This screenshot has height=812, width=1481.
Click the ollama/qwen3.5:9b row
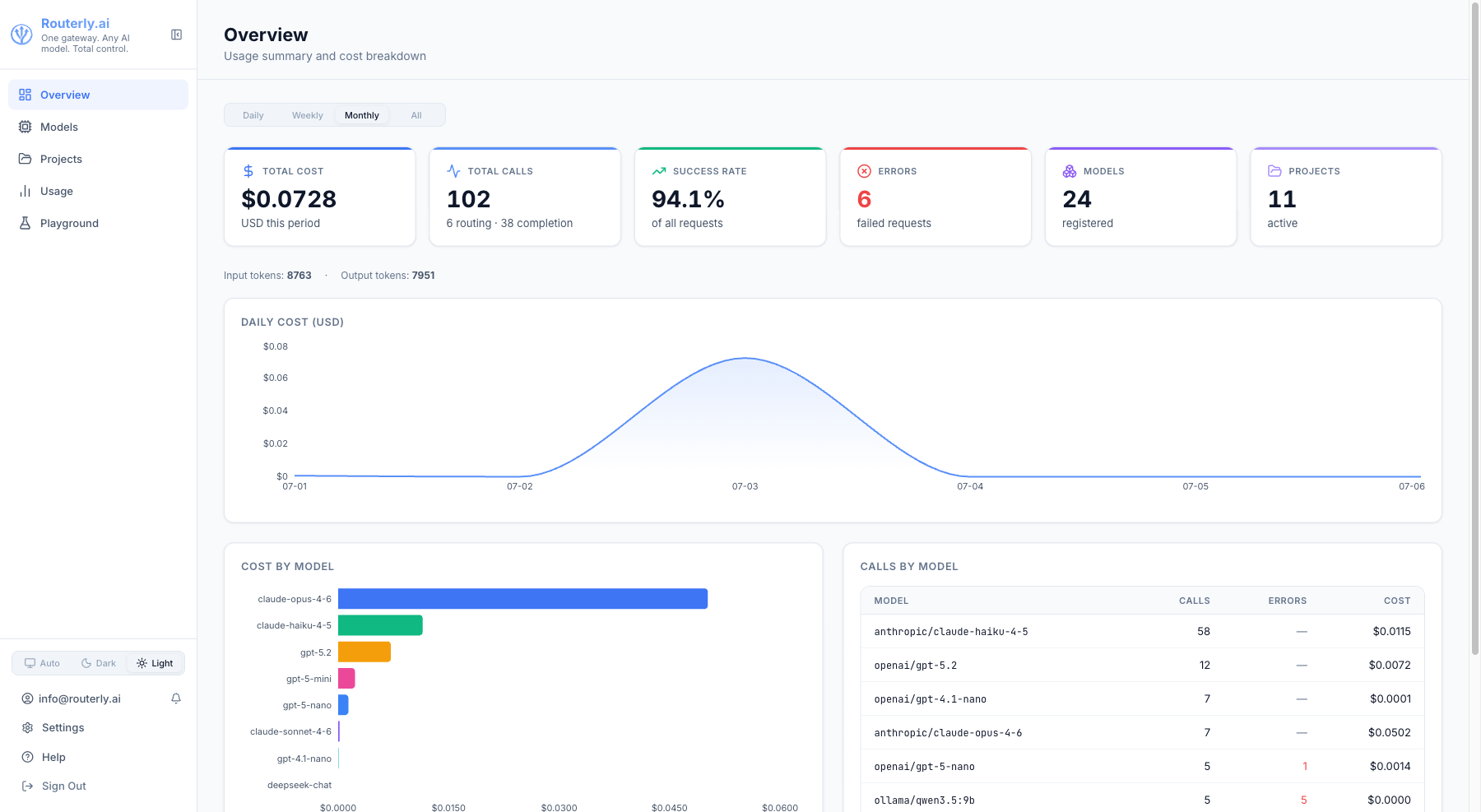tap(1142, 800)
